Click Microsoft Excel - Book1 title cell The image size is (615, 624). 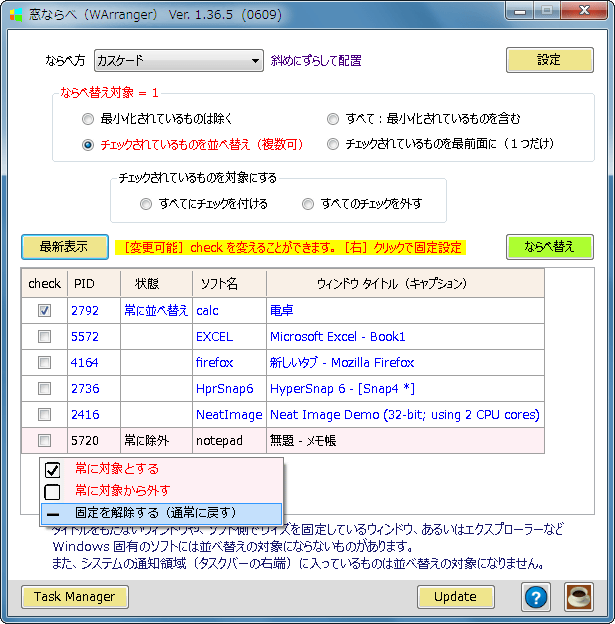click(x=405, y=337)
